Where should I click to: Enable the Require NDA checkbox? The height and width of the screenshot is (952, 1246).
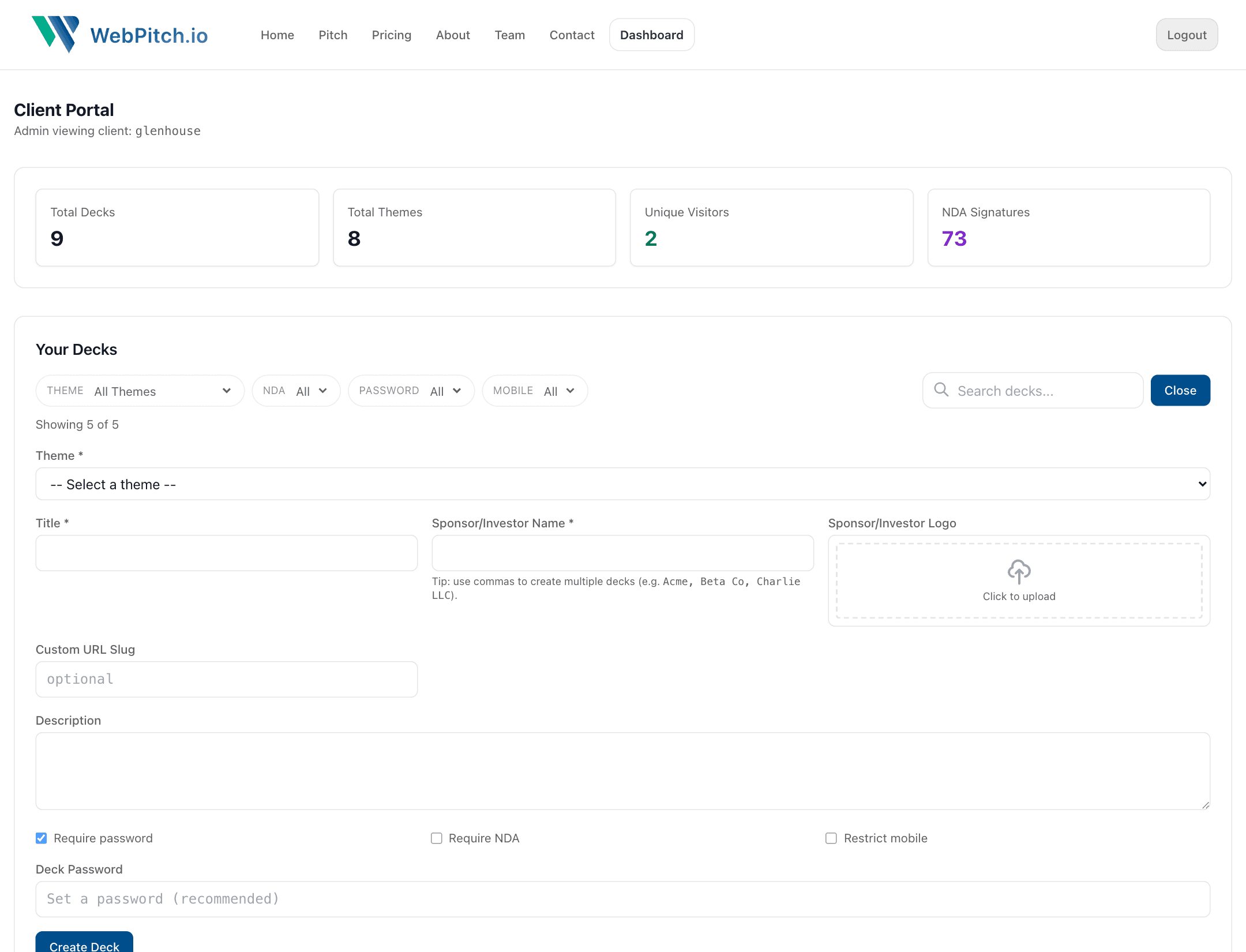pos(436,838)
